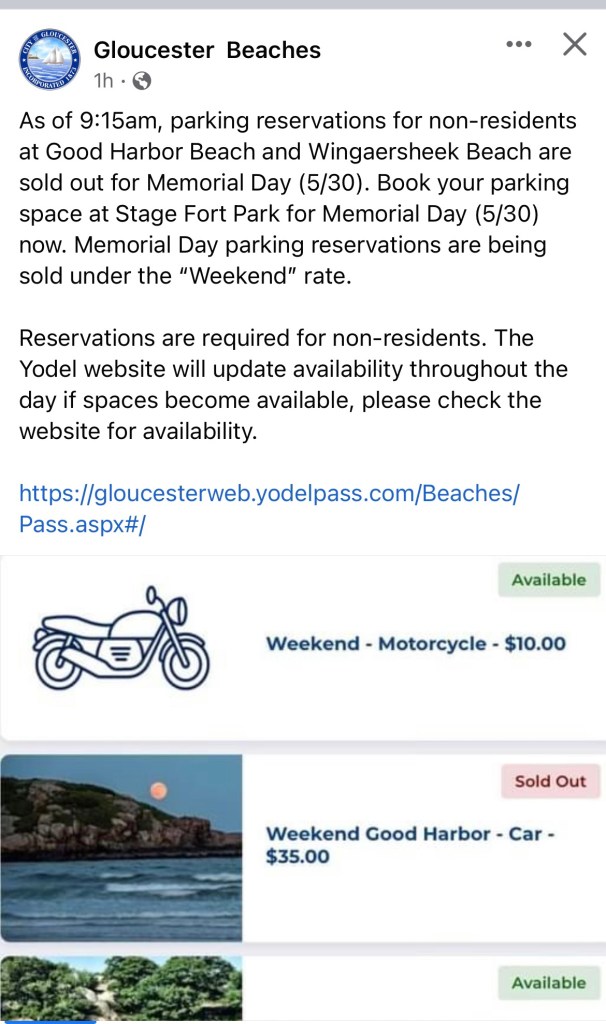This screenshot has width=606, height=1024.
Task: Tap the three-dot post options menu
Action: (519, 45)
